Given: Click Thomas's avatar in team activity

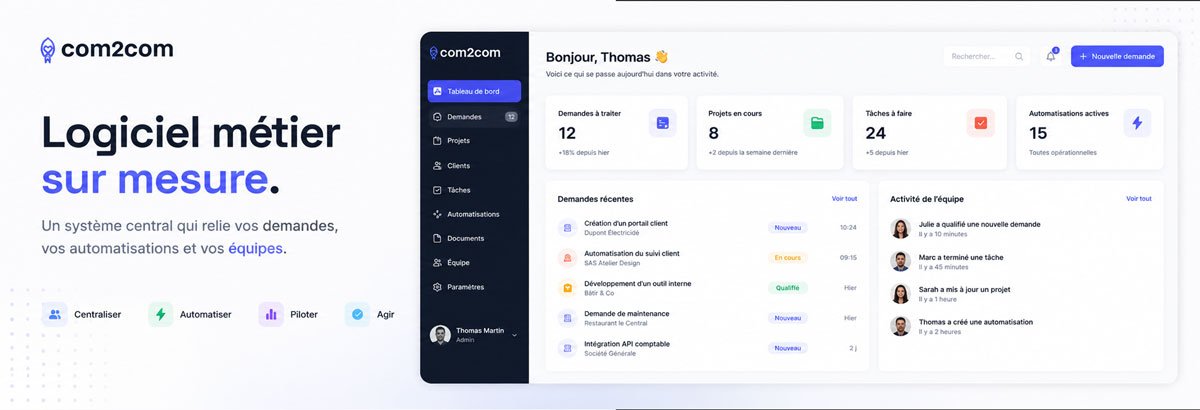Looking at the screenshot, I should click(900, 326).
